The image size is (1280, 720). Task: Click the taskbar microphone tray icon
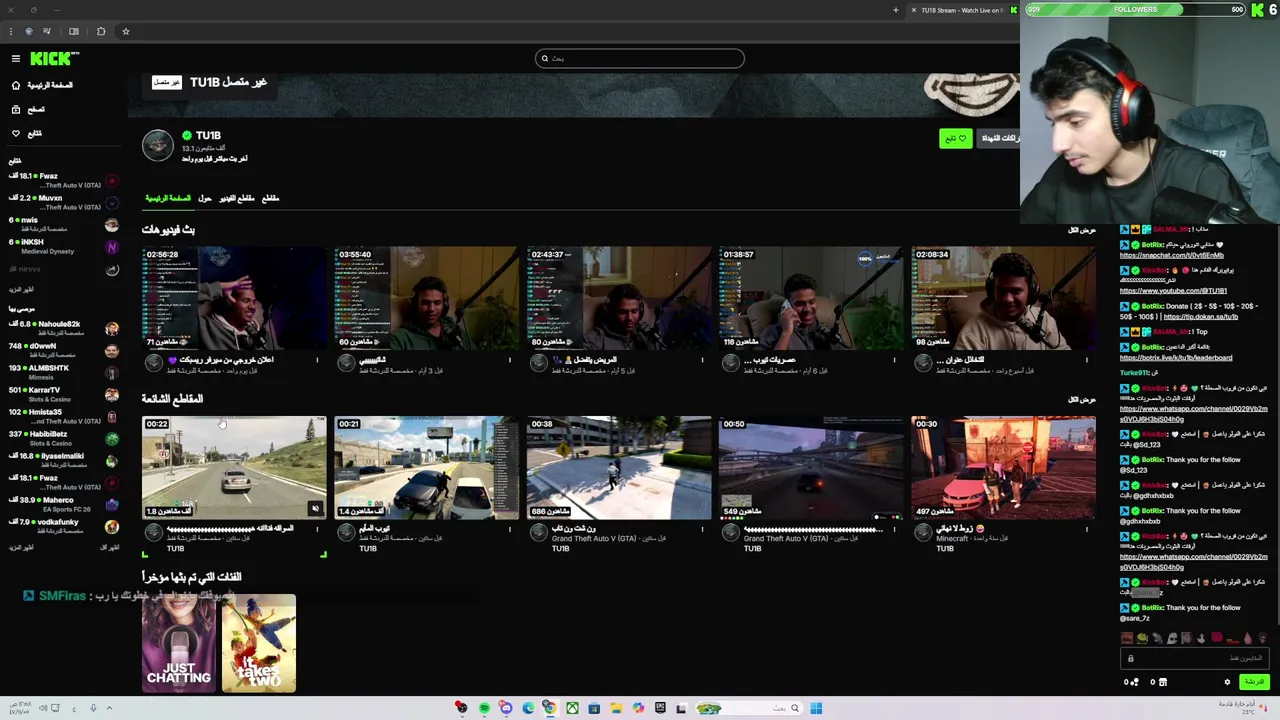pos(93,709)
